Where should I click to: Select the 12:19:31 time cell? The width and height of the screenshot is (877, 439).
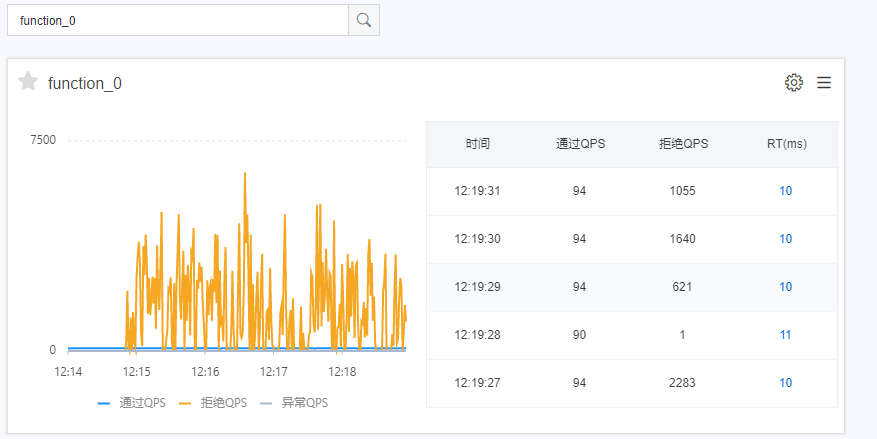point(477,191)
